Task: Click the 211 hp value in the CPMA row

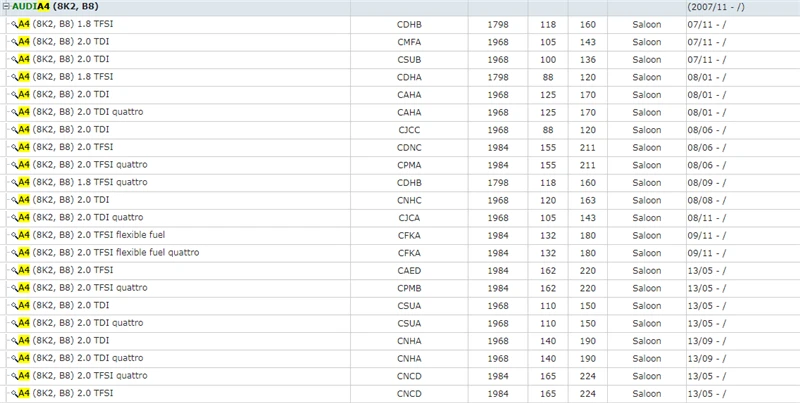Action: coord(588,165)
